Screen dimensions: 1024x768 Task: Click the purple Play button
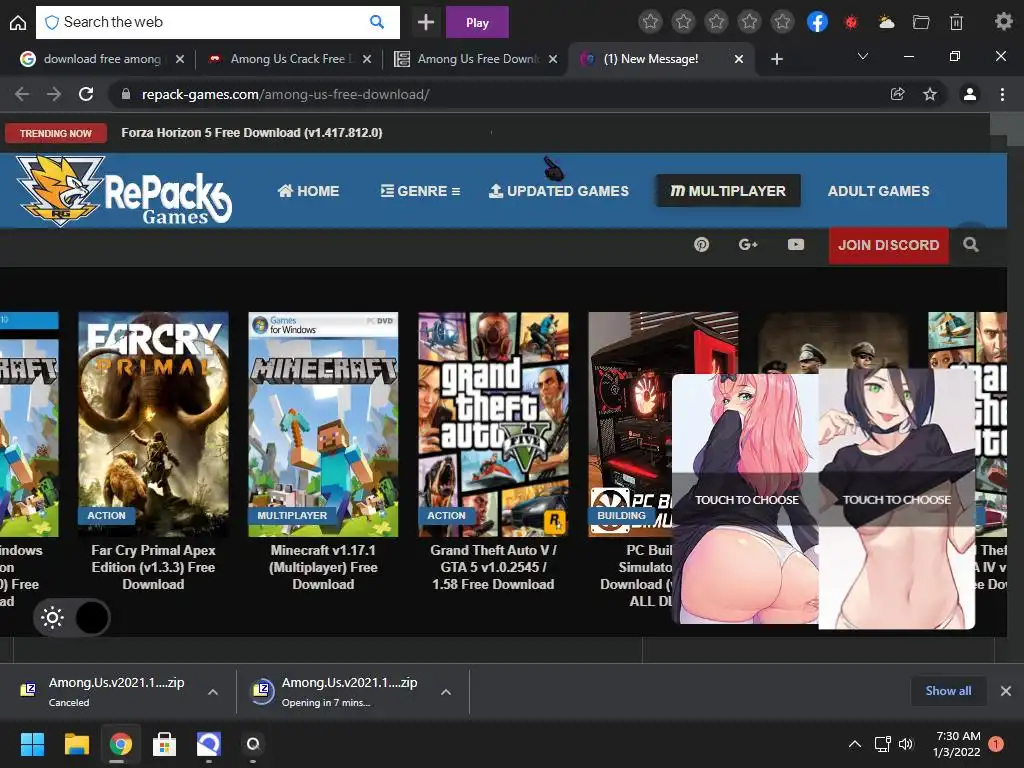477,22
